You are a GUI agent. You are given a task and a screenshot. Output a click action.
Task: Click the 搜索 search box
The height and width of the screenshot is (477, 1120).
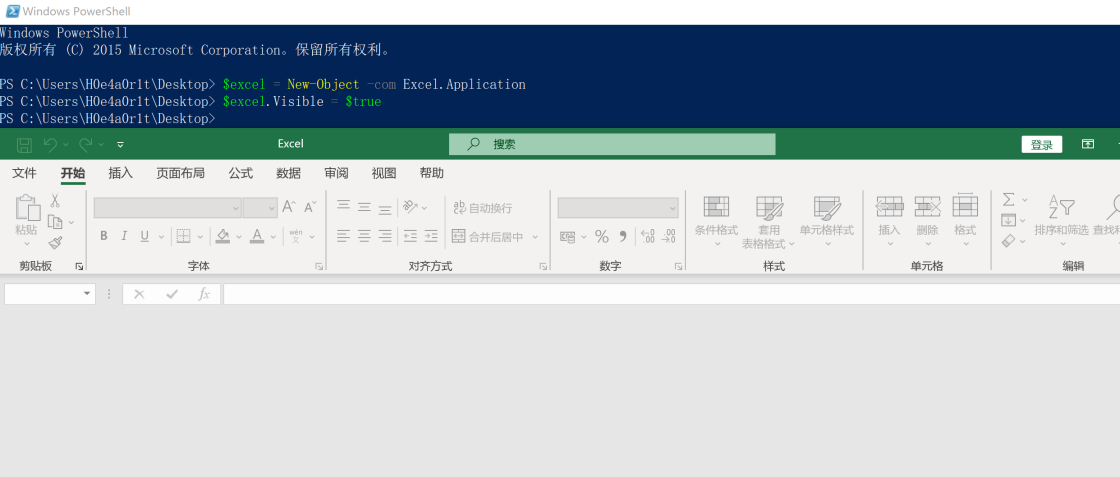[x=612, y=144]
